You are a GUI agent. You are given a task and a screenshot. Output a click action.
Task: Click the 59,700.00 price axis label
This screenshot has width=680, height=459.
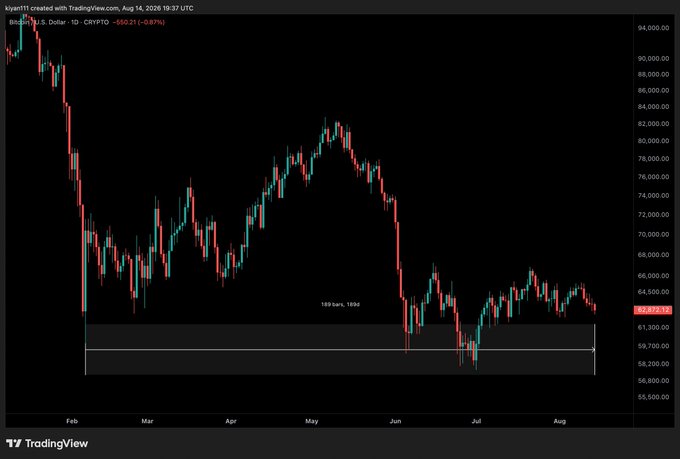[653, 346]
